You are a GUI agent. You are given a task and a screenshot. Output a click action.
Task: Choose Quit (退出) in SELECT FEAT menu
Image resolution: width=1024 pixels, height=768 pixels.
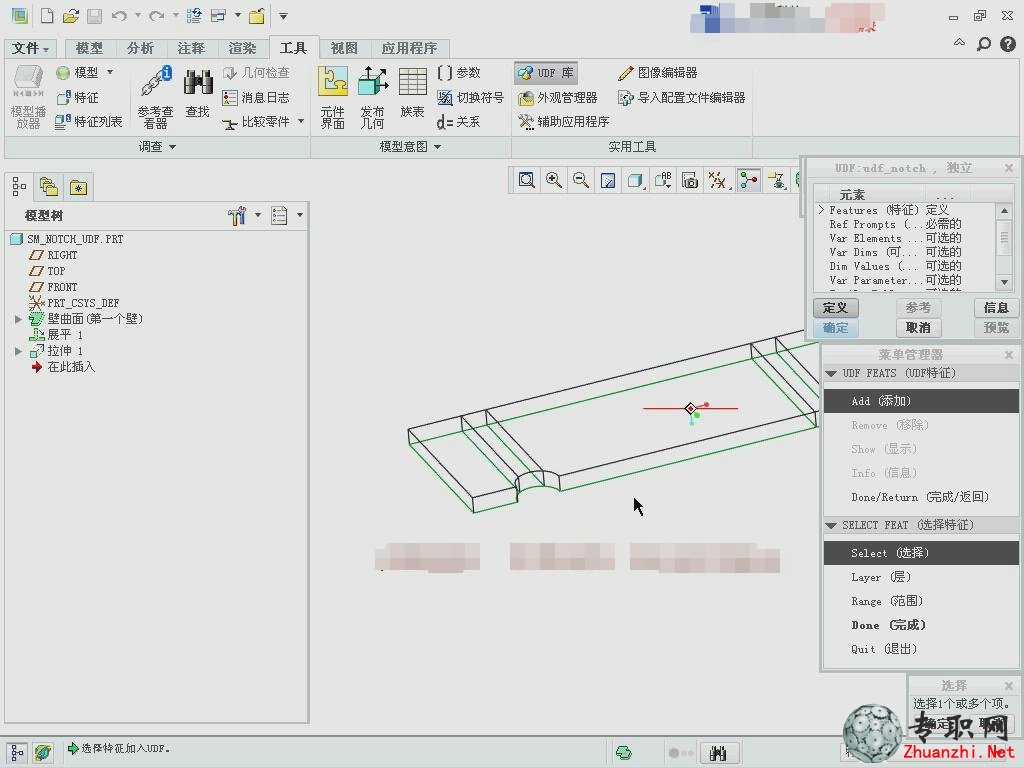pos(921,649)
